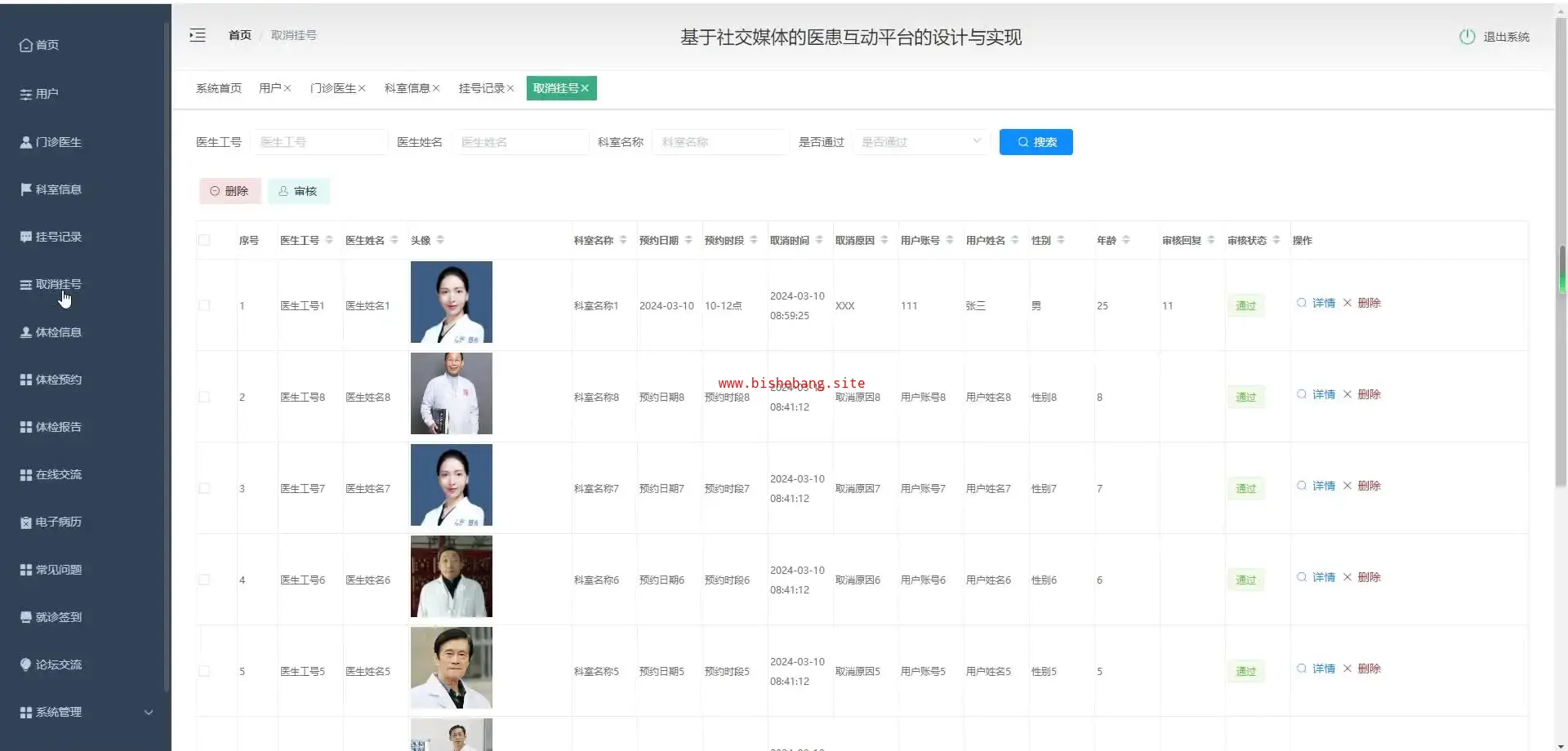Toggle the select-all checkbox in table header

coord(204,240)
